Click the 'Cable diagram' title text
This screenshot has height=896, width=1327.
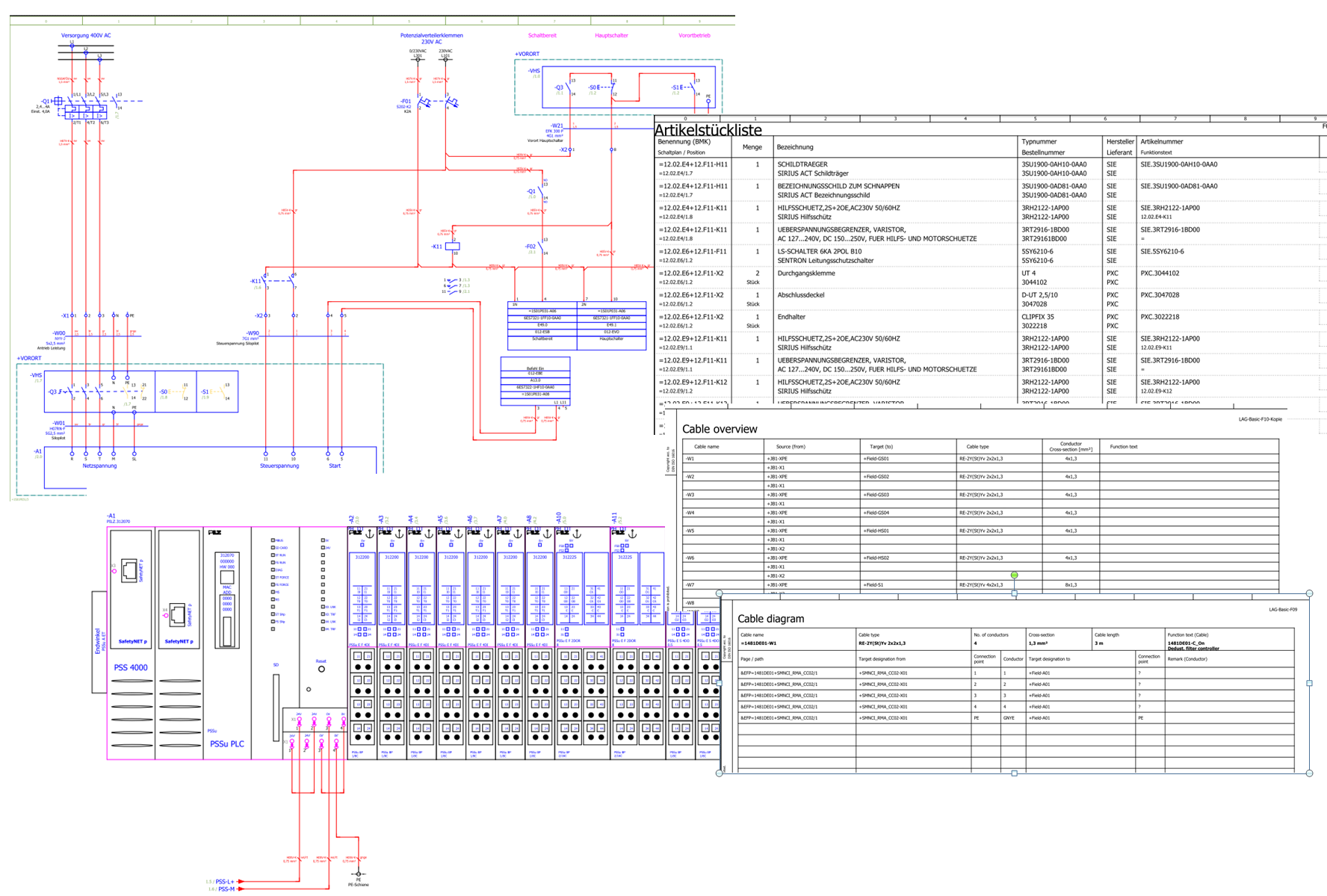770,619
